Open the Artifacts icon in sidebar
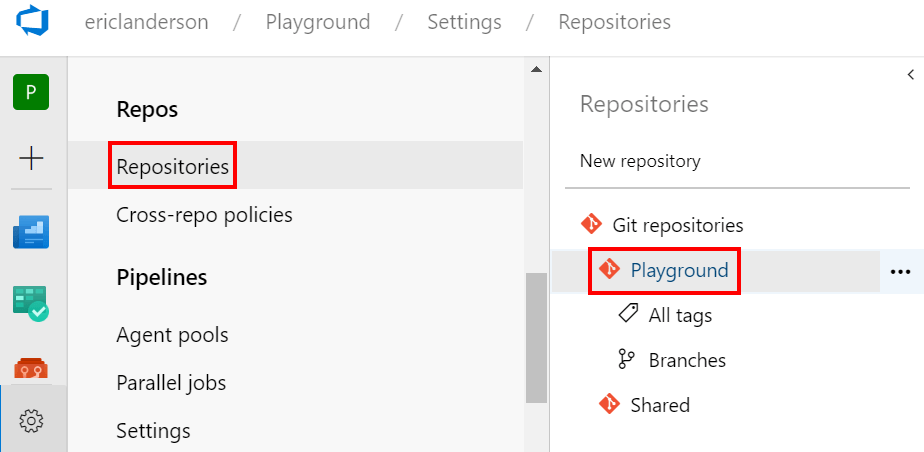This screenshot has width=924, height=452. 31,368
